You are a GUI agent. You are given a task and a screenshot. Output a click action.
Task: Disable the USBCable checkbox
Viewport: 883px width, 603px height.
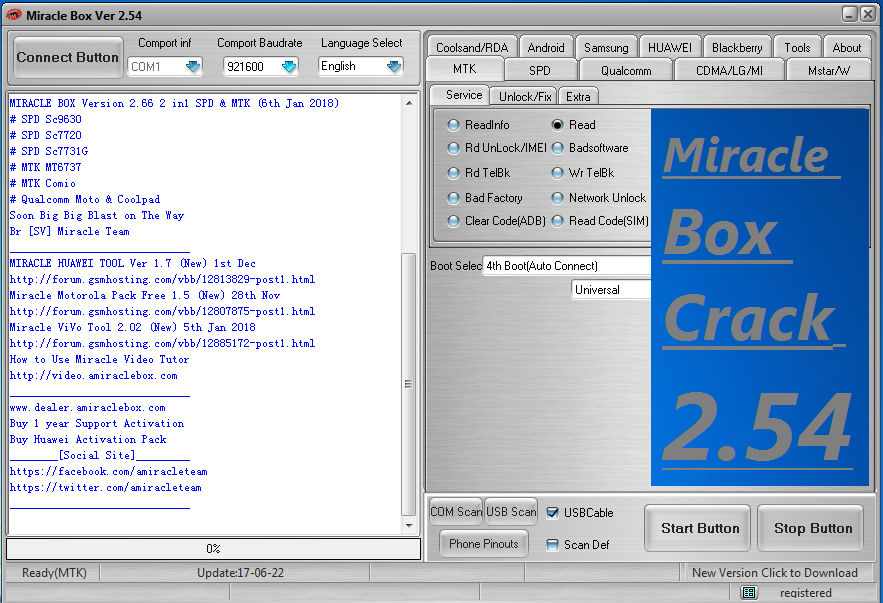click(x=552, y=513)
